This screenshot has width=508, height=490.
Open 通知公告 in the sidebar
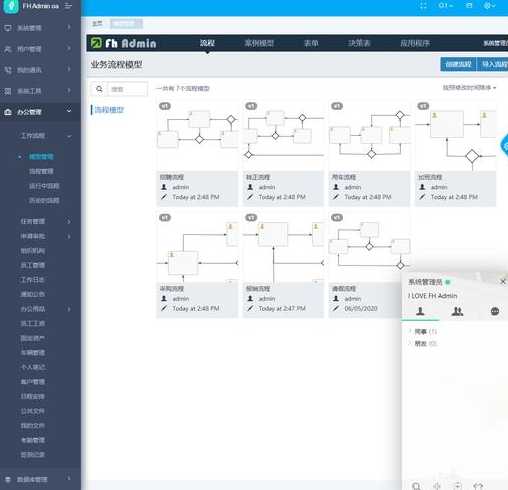[33, 294]
